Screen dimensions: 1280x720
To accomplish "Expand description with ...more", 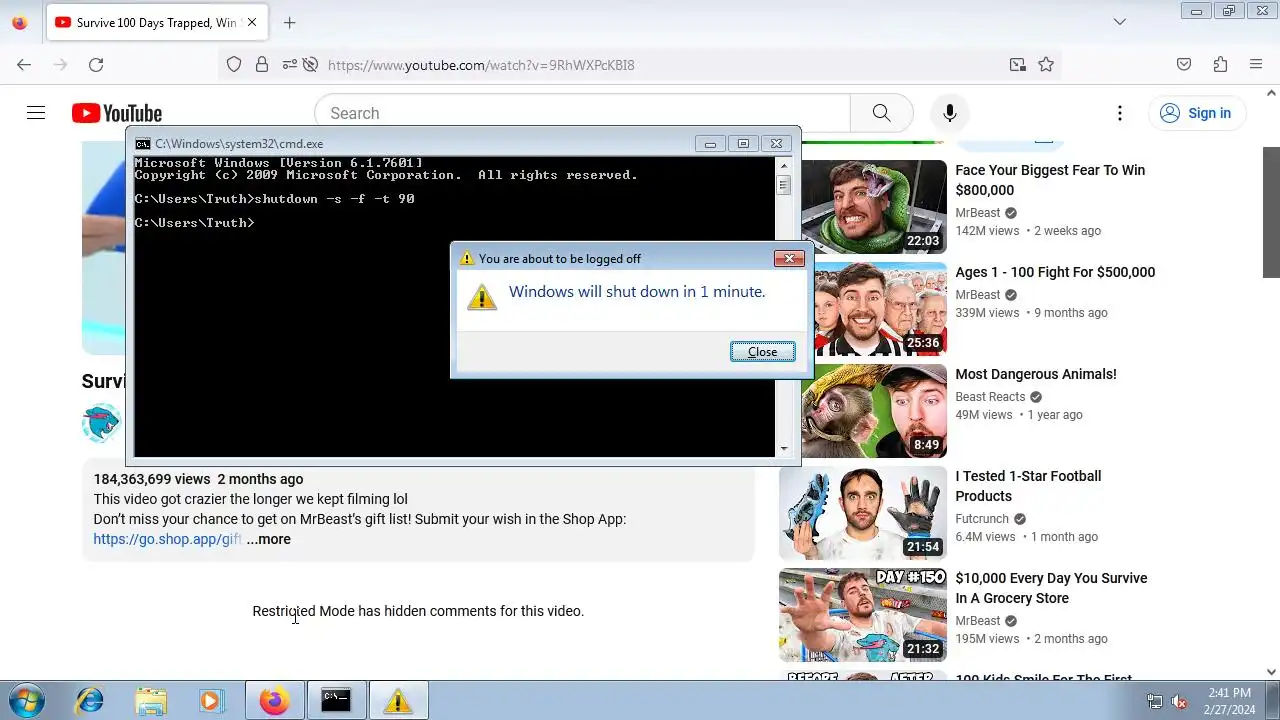I will [269, 539].
